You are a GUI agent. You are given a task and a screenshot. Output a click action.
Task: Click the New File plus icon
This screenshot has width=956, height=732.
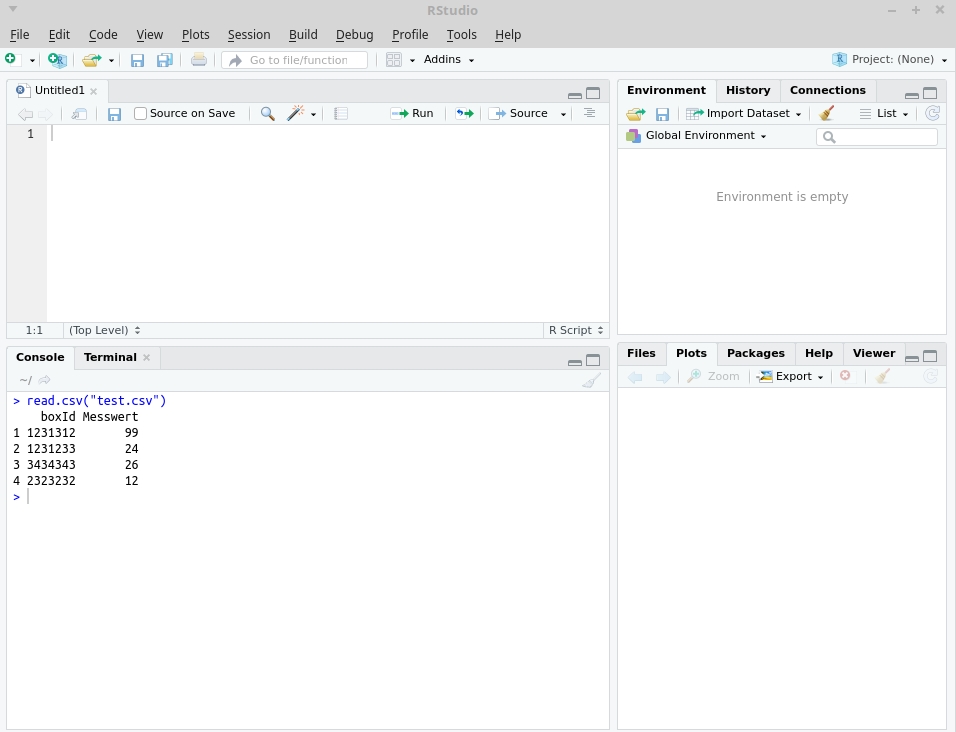click(x=12, y=59)
